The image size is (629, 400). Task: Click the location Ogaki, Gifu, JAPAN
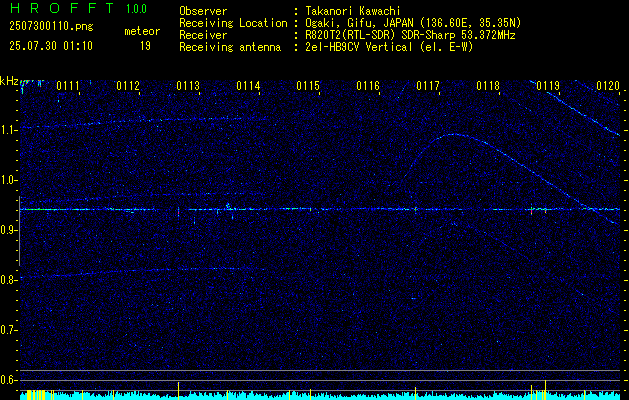pyautogui.click(x=359, y=24)
